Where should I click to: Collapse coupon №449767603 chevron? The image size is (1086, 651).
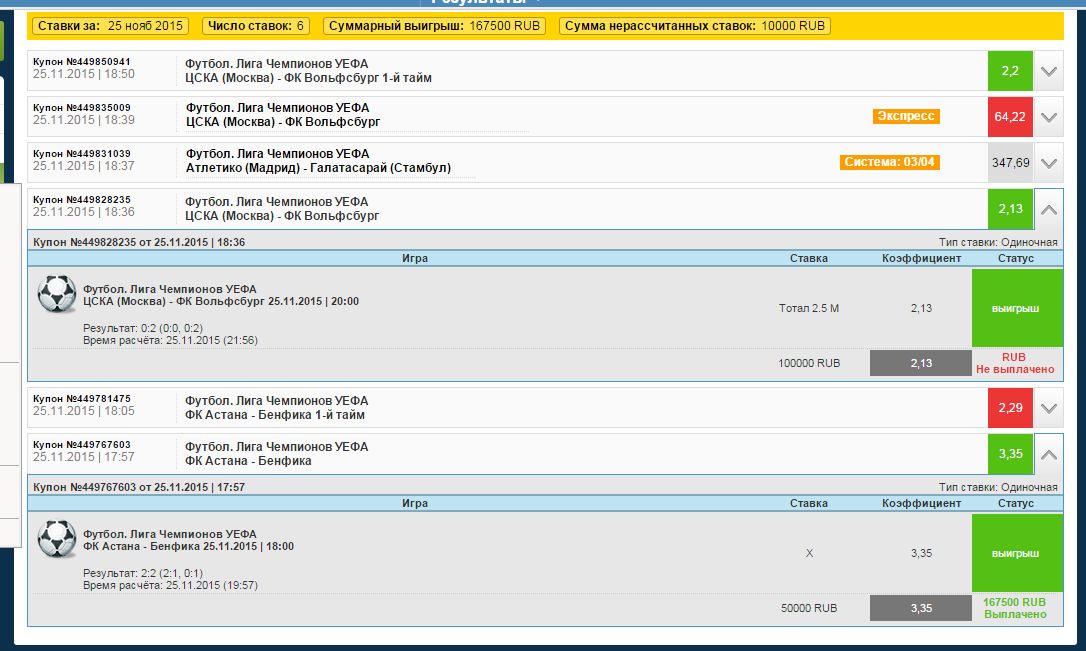tap(1049, 454)
